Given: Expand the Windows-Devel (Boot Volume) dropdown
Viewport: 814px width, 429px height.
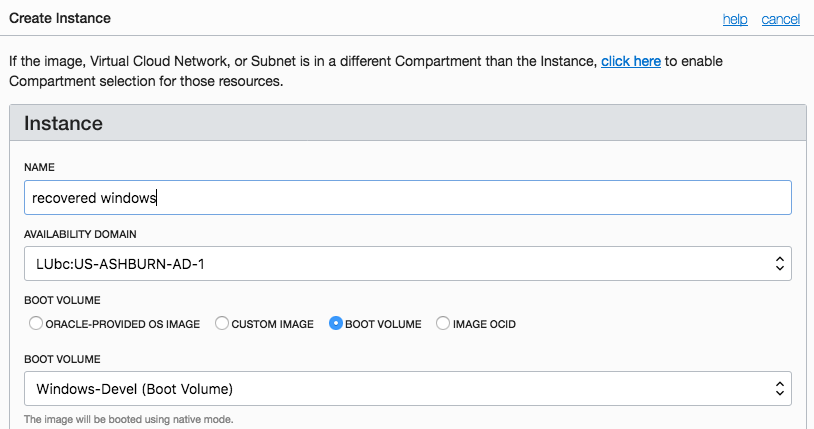Looking at the screenshot, I should [407, 388].
